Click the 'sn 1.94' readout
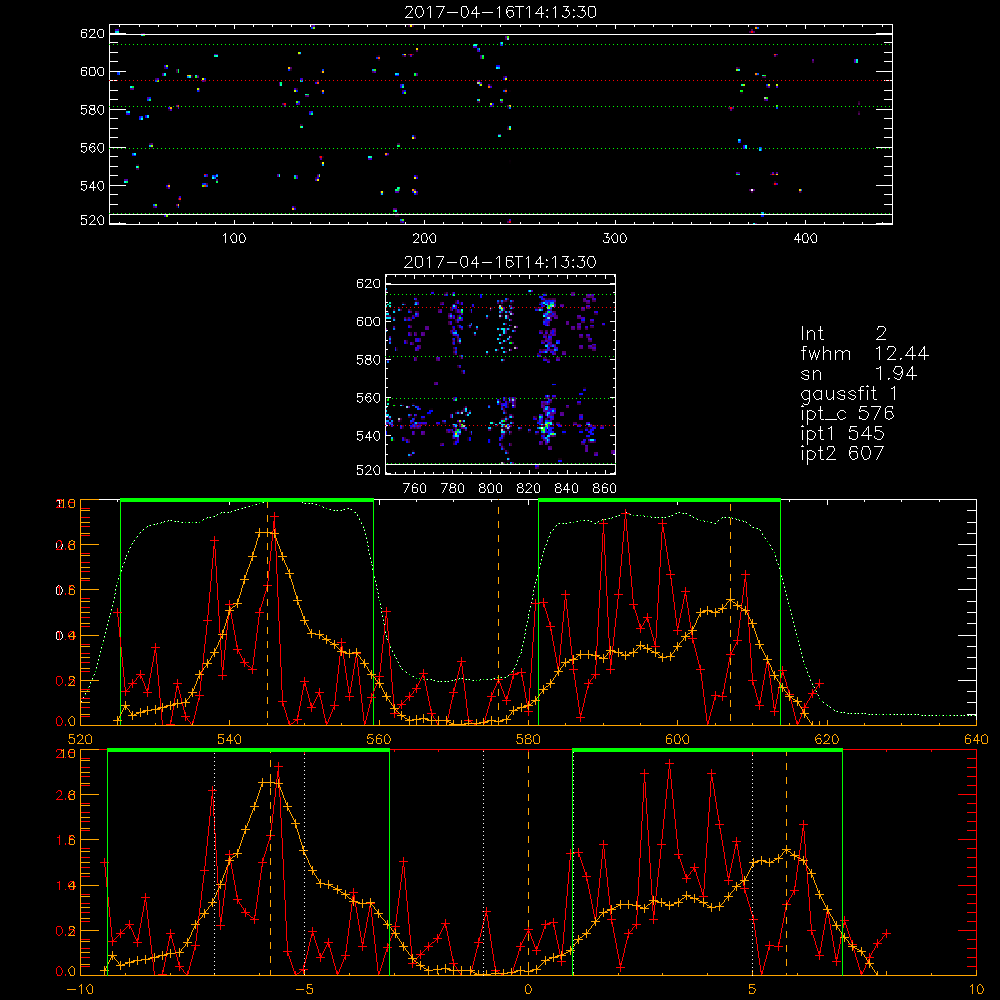The image size is (1000, 1000). point(858,373)
